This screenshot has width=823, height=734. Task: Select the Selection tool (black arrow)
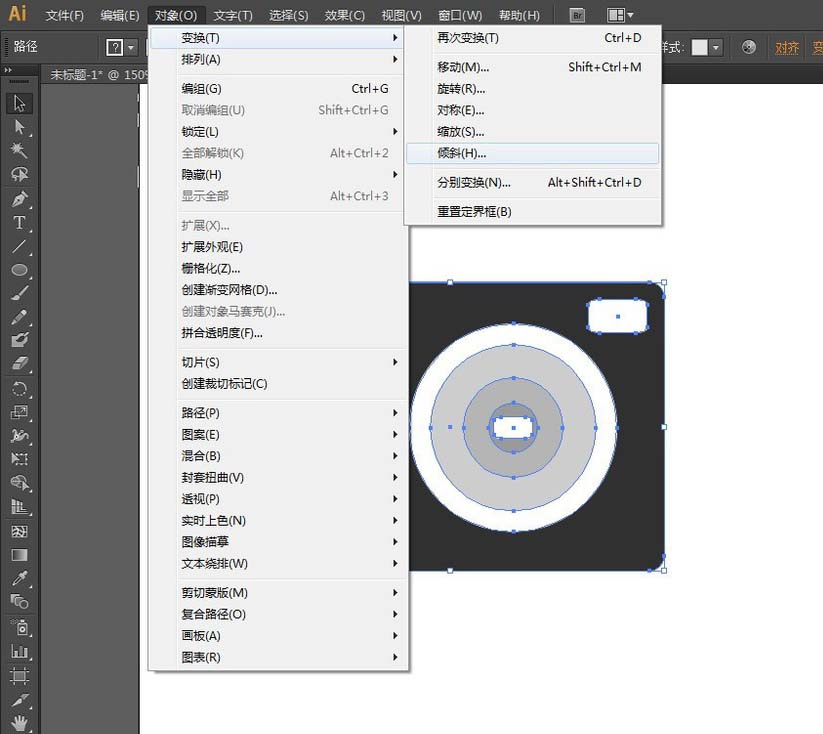(x=19, y=103)
